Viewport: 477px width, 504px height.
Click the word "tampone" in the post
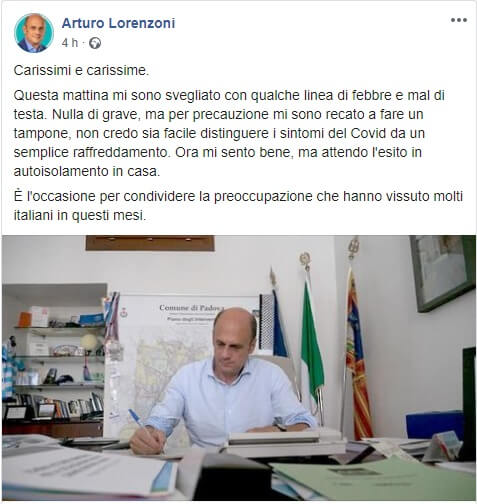coord(42,134)
